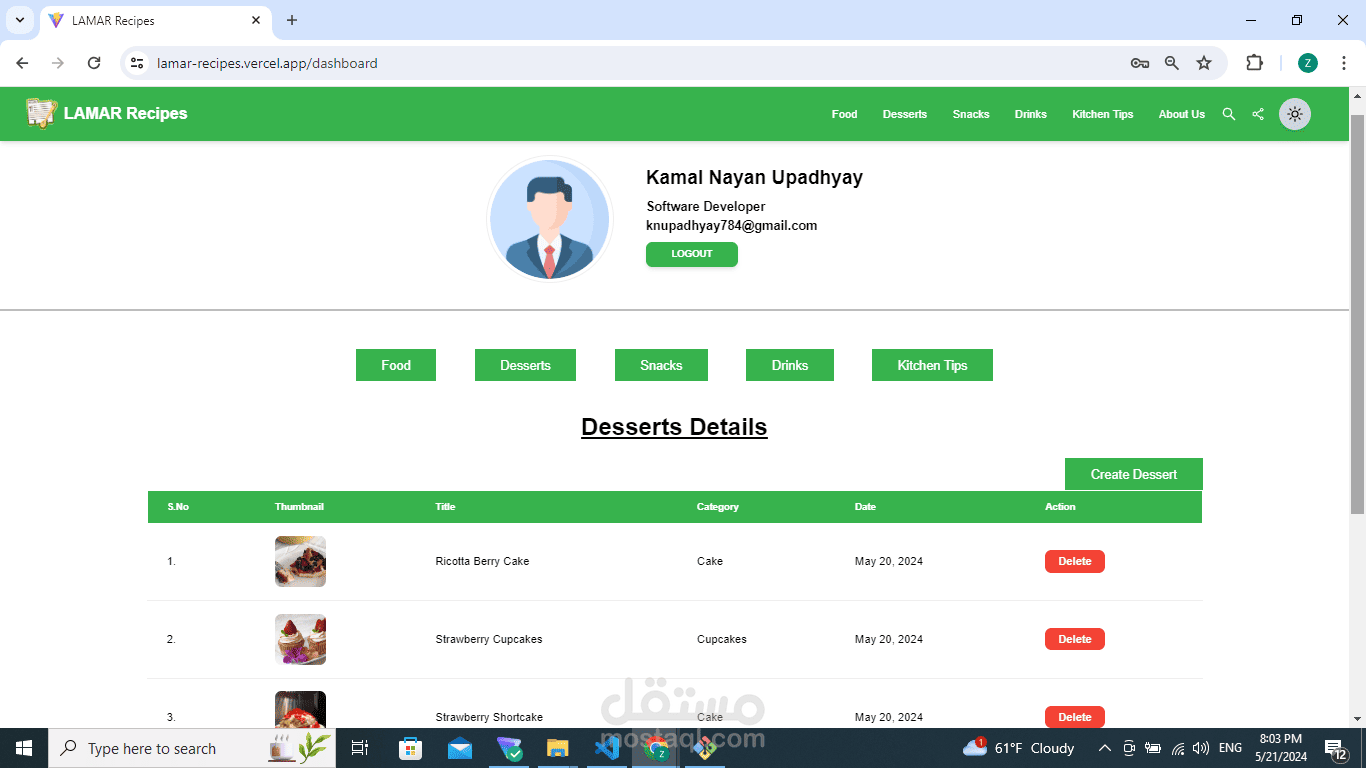This screenshot has height=768, width=1366.
Task: Open the Extensions puzzle icon
Action: tap(1254, 63)
